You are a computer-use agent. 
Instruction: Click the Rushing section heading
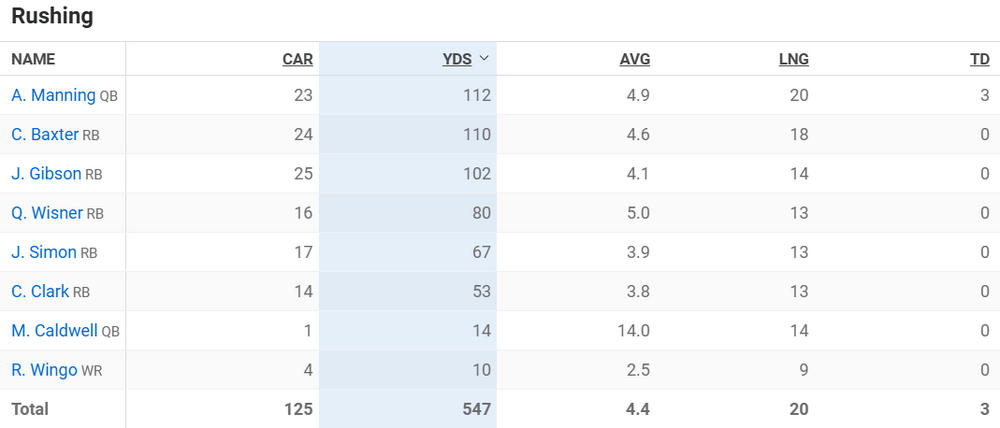coord(52,16)
